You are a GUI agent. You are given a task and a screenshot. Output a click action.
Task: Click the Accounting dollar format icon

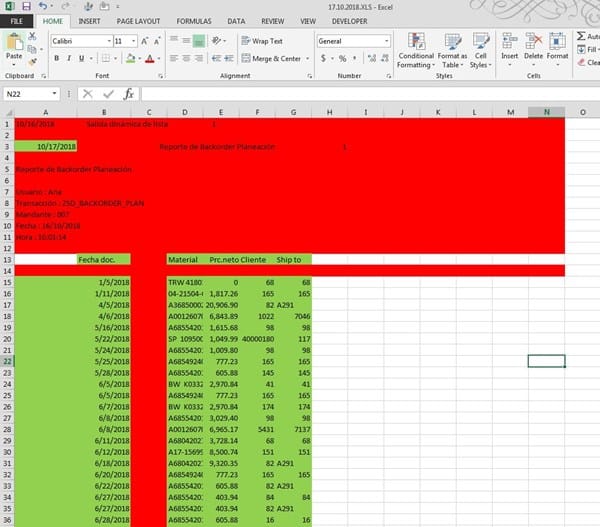(x=323, y=58)
